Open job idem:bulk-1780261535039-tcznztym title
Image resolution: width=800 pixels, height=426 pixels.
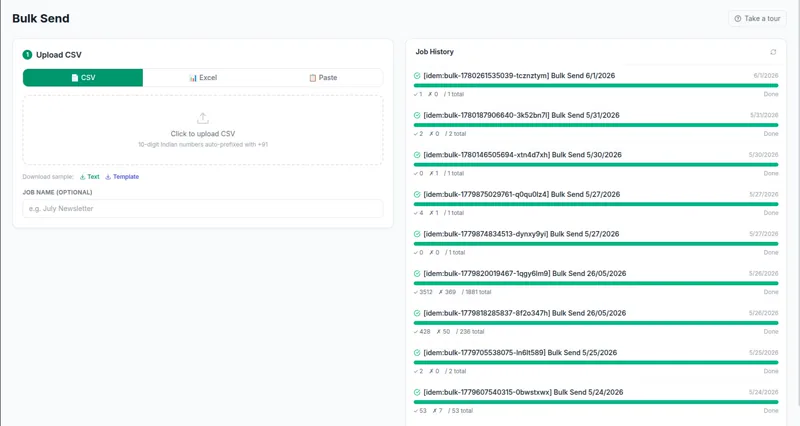tap(519, 76)
